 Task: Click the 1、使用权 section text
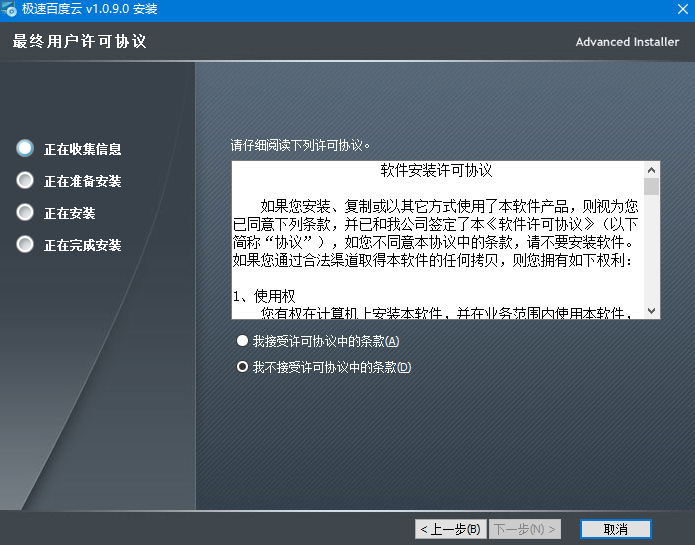tap(264, 296)
